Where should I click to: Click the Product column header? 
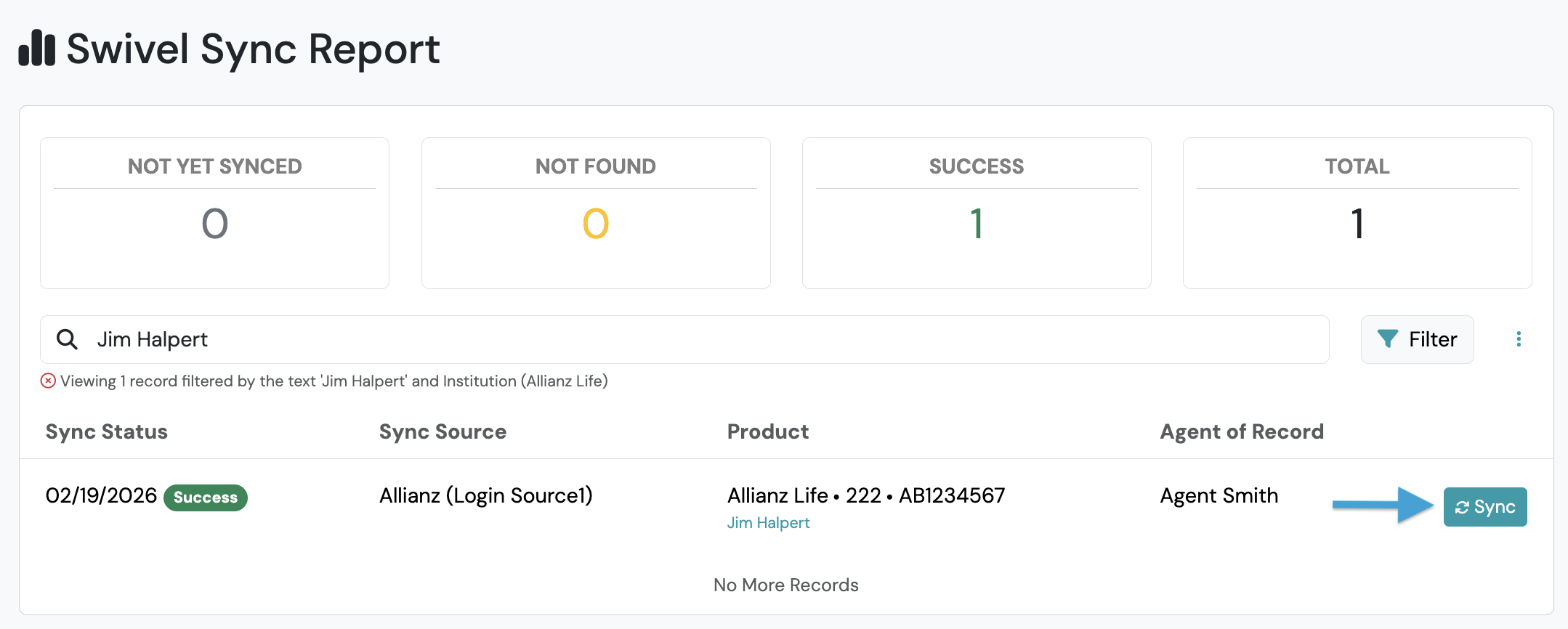pyautogui.click(x=768, y=431)
